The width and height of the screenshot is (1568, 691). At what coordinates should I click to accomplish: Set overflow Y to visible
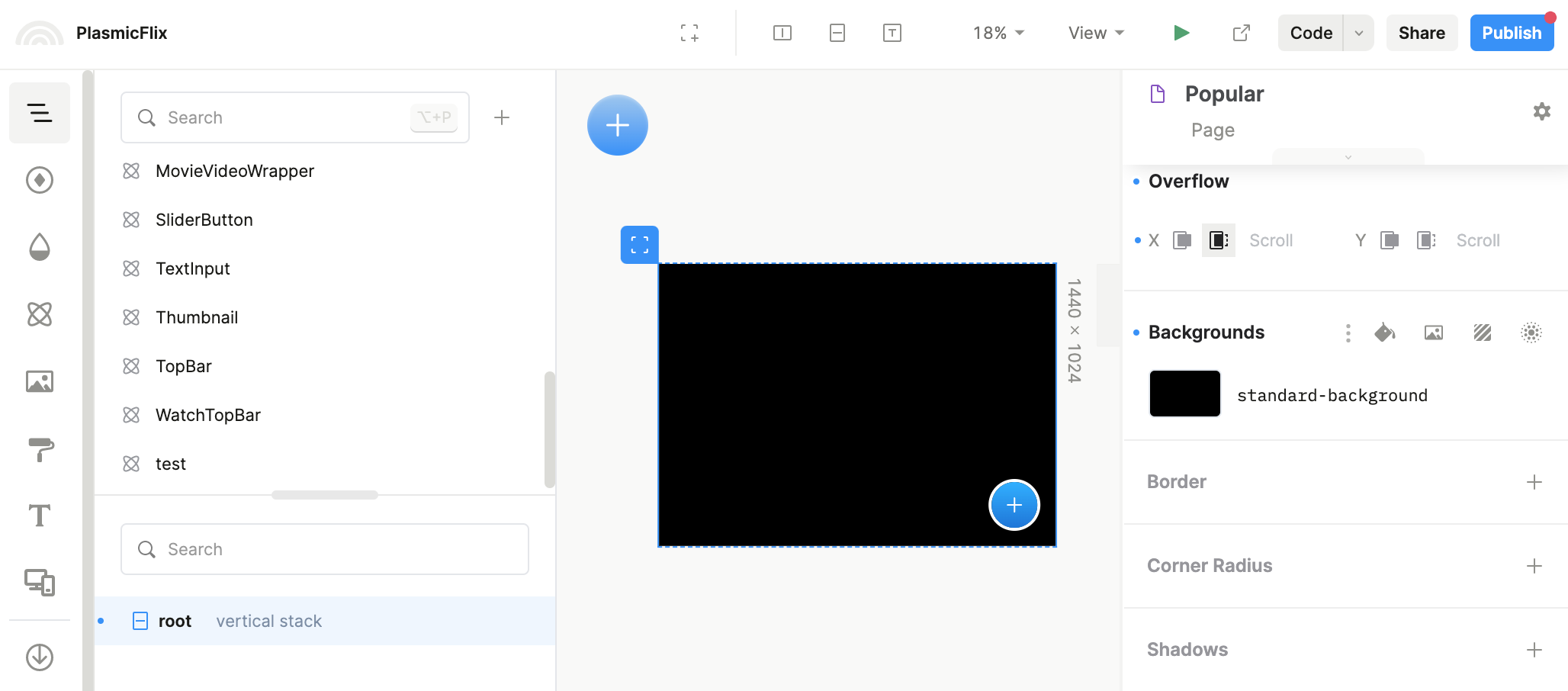point(1390,240)
